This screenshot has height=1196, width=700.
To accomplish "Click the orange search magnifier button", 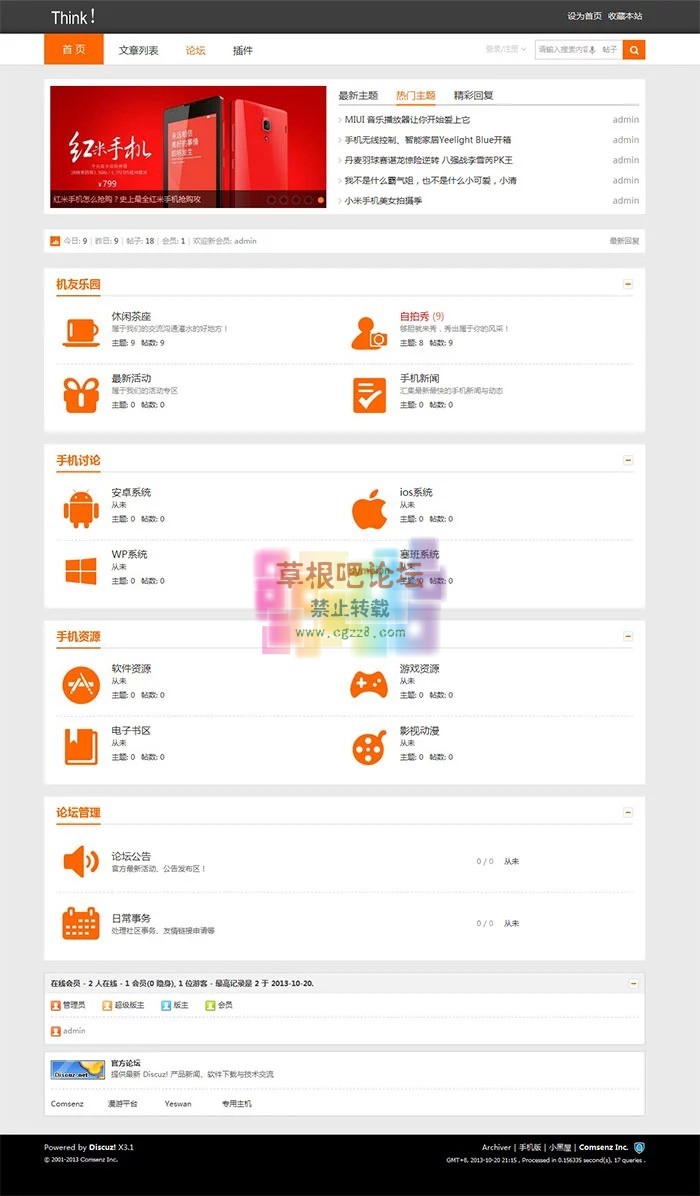I will coord(633,49).
